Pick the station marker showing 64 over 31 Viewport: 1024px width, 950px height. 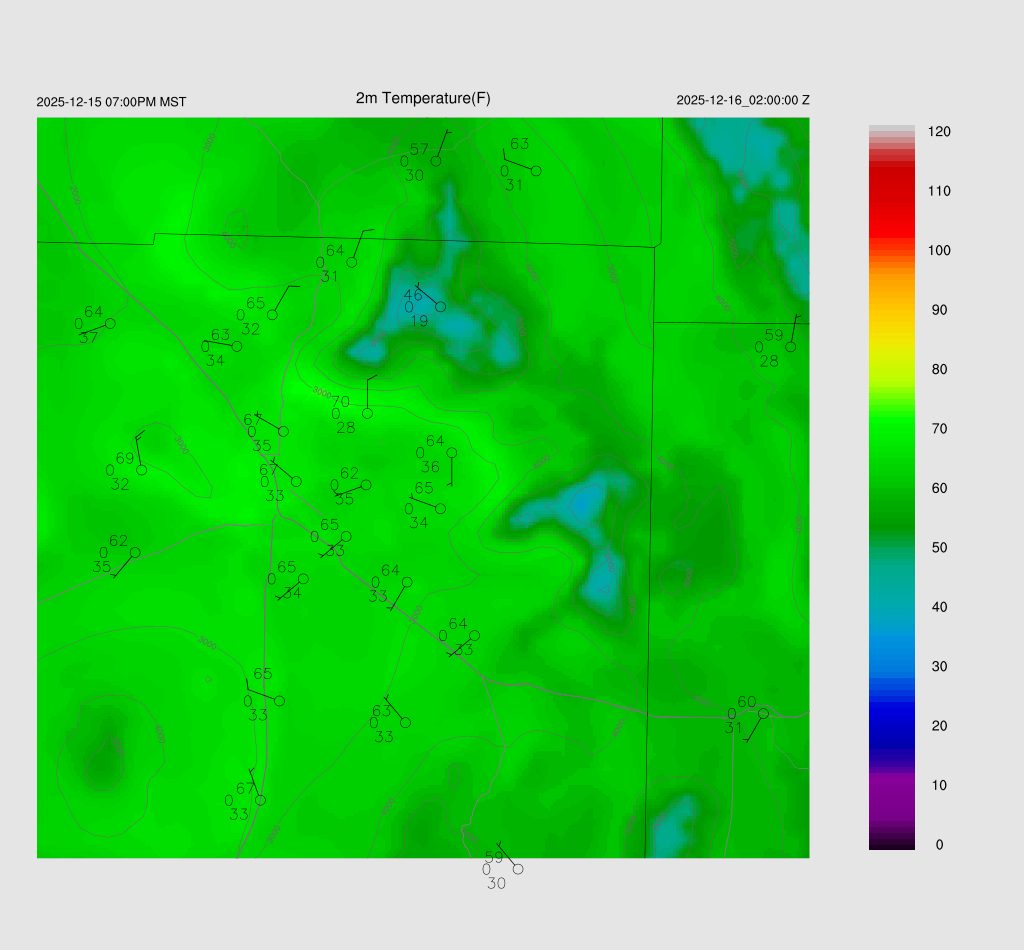point(352,262)
